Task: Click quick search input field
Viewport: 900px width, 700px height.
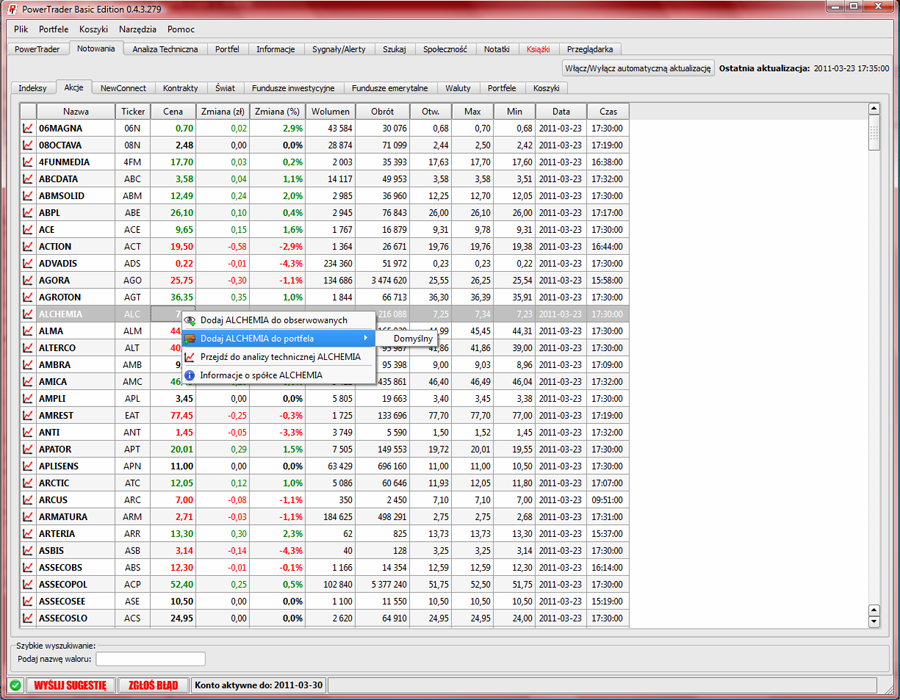Action: [150, 659]
